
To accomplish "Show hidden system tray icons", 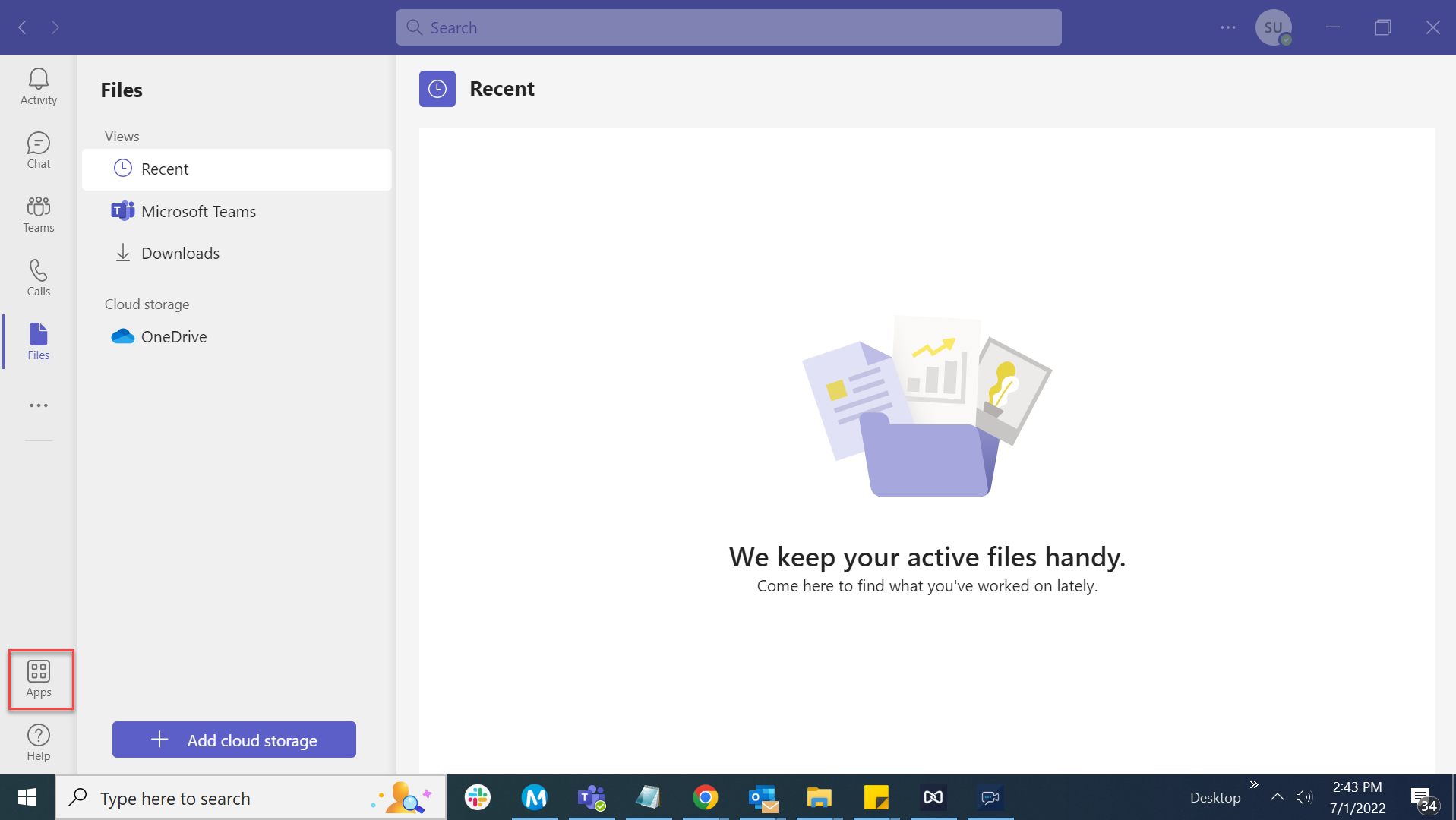I will click(x=1278, y=797).
